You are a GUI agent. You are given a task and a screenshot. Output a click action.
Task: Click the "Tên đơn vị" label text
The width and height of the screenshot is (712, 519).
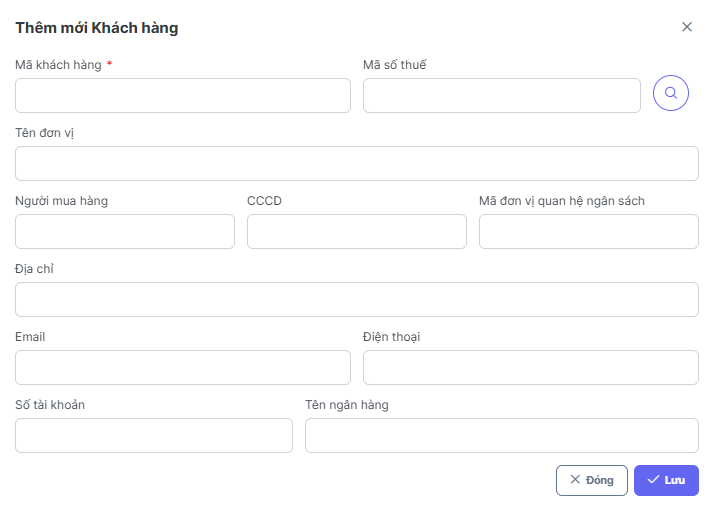pyautogui.click(x=45, y=133)
